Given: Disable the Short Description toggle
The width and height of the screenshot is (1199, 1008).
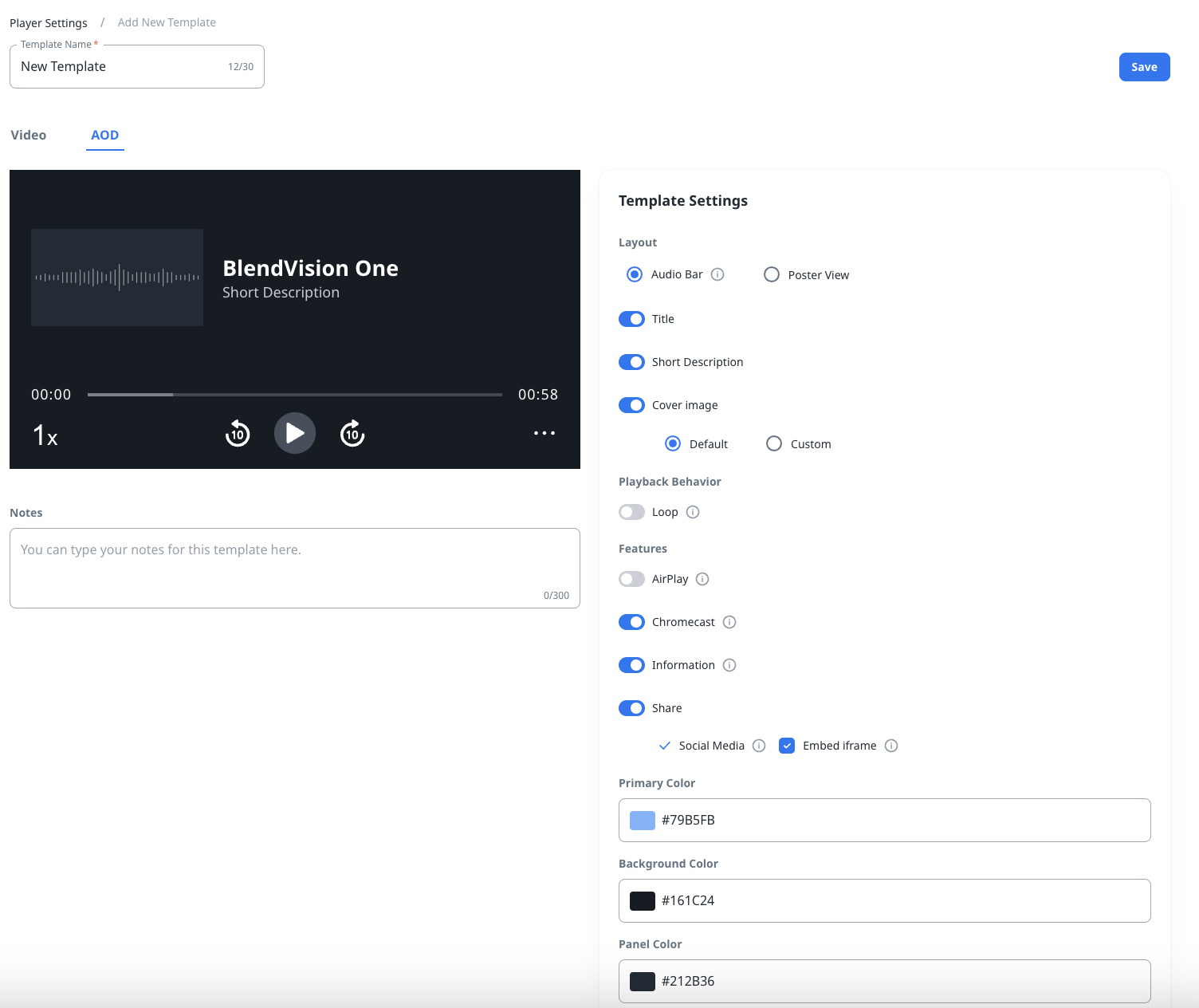Looking at the screenshot, I should [631, 362].
